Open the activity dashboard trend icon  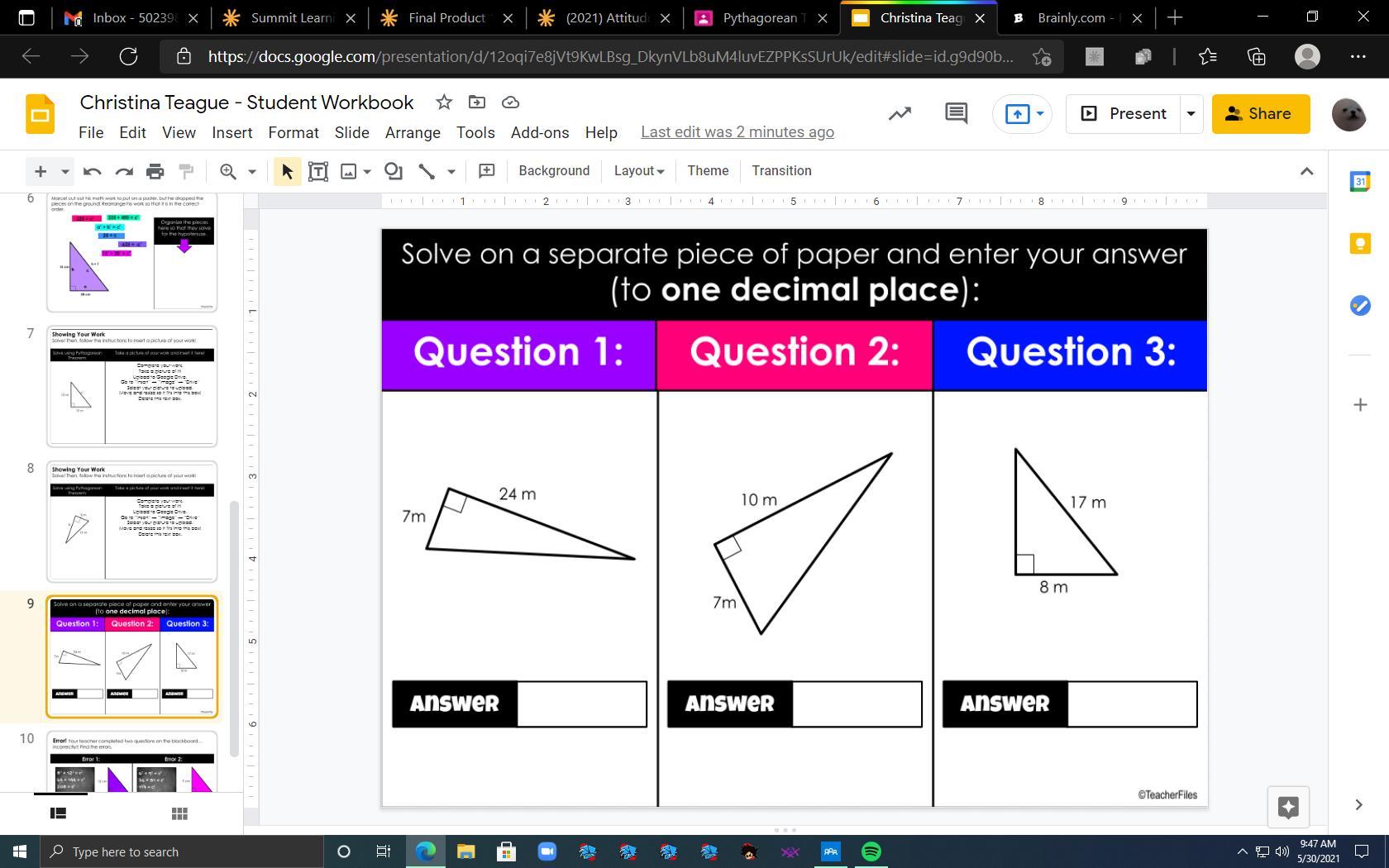[x=900, y=114]
